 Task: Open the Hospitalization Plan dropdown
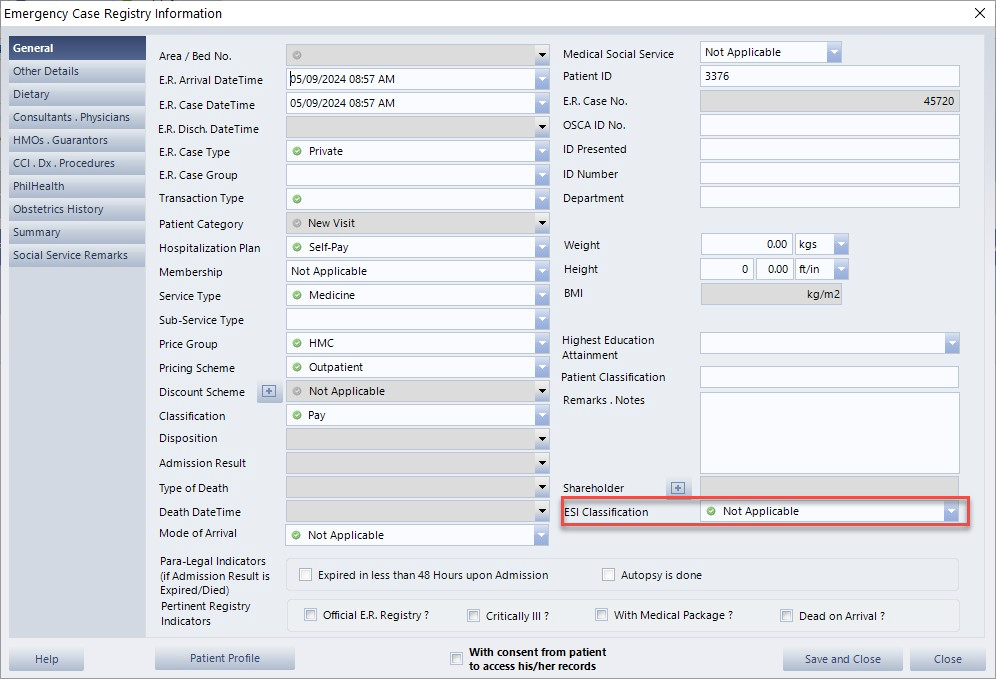pyautogui.click(x=542, y=247)
